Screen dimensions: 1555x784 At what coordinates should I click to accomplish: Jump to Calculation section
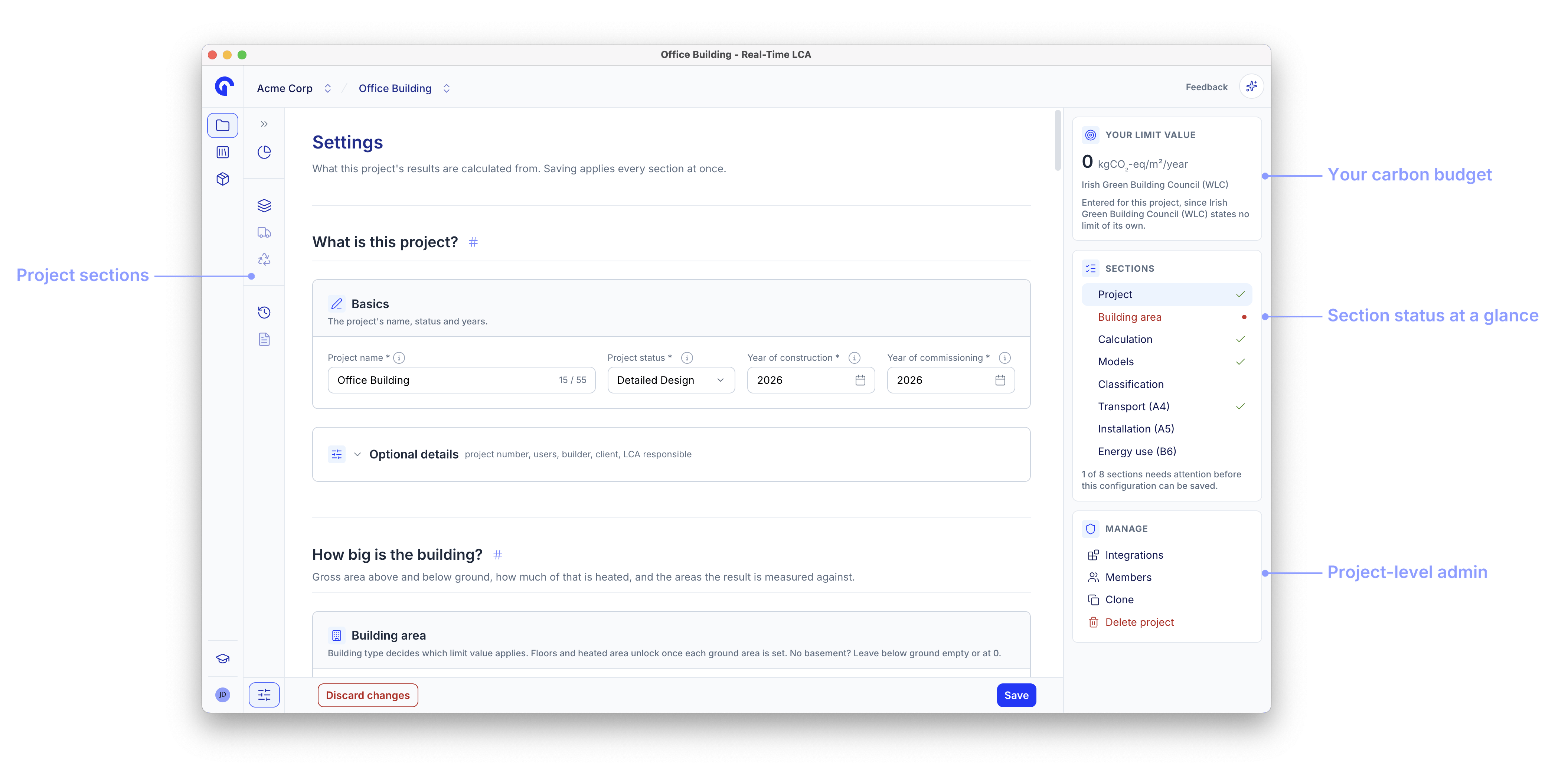coord(1166,339)
